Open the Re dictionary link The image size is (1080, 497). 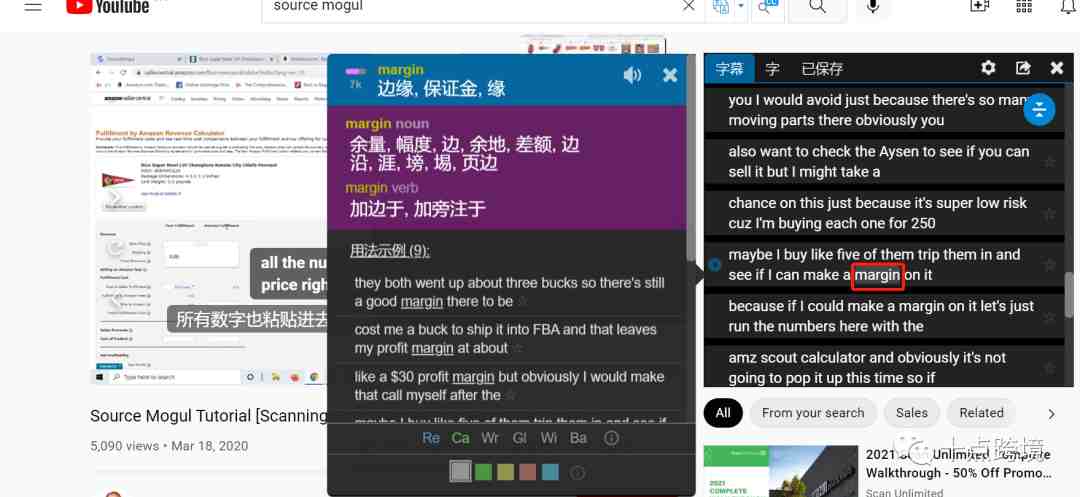click(x=431, y=438)
